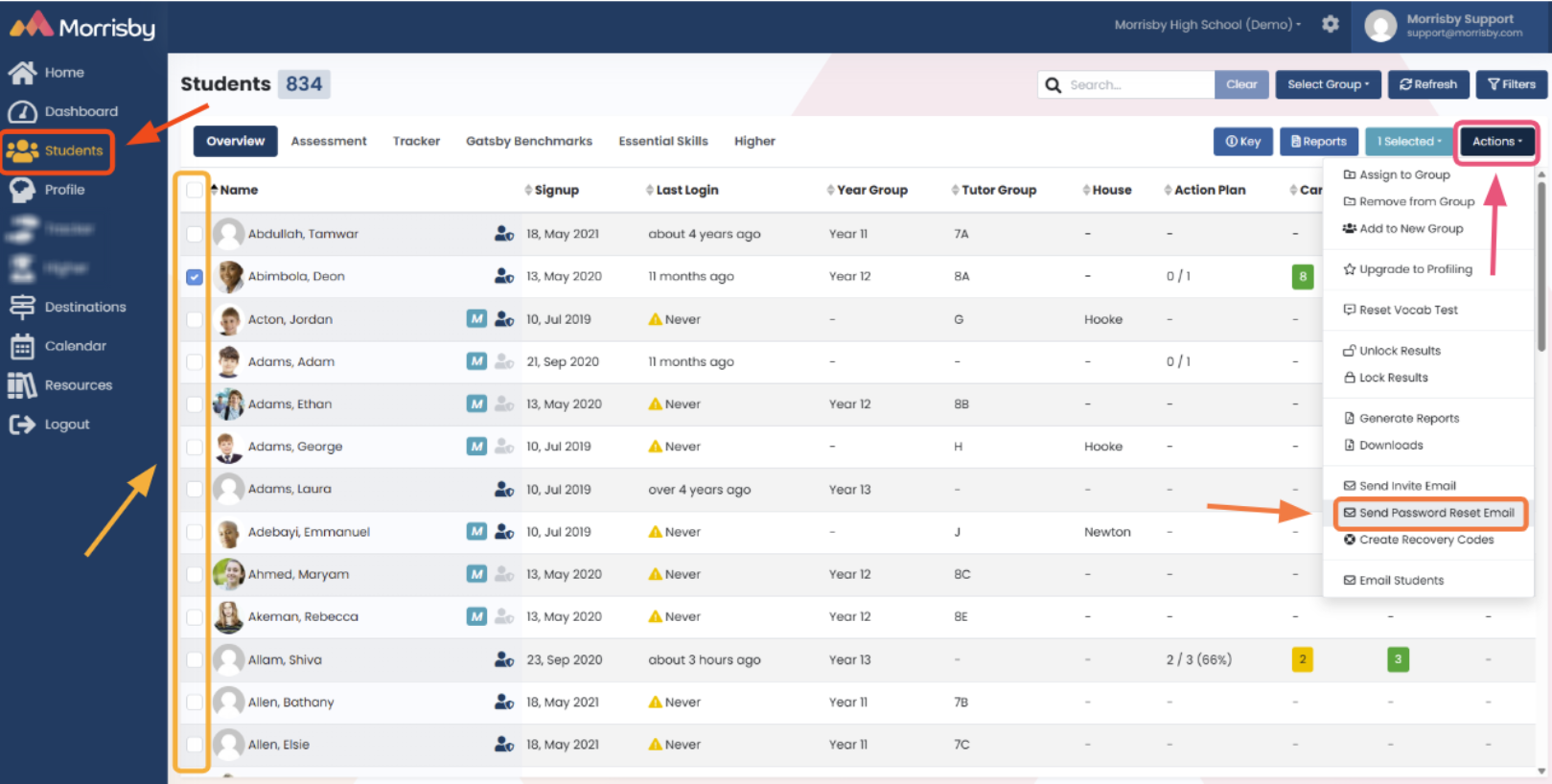Check the box for Adams, Laura
Viewport: 1552px width, 784px height.
(195, 490)
